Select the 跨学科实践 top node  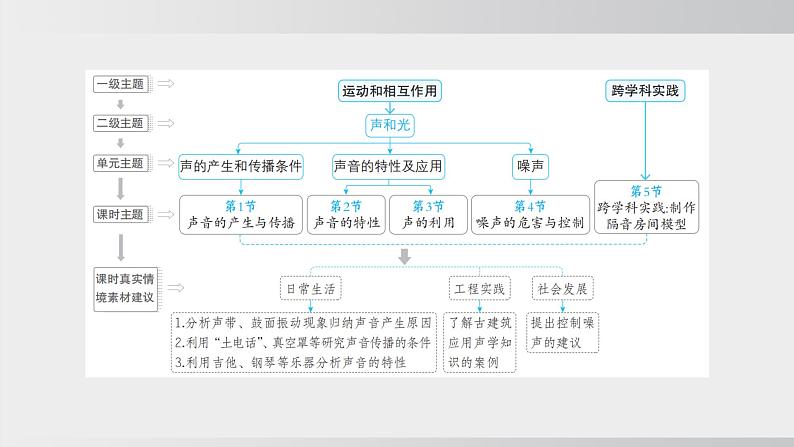(x=645, y=91)
